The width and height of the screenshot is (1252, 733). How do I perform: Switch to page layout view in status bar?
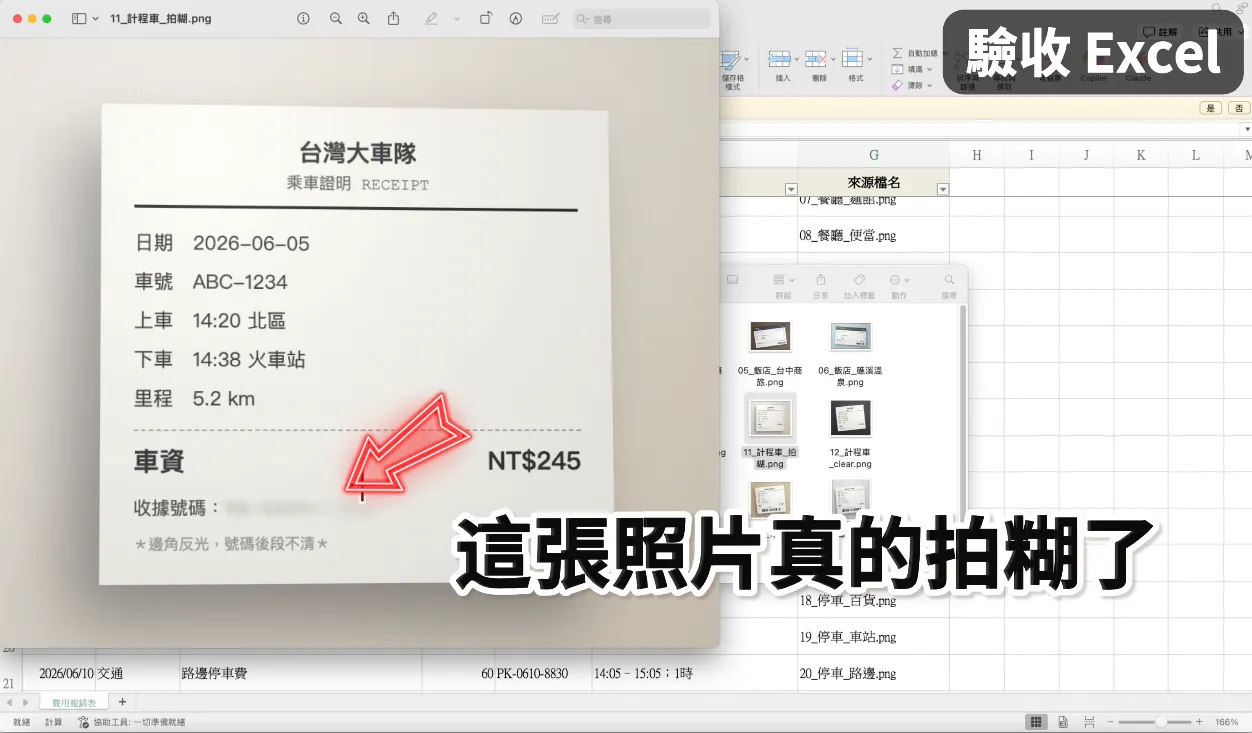point(1062,722)
